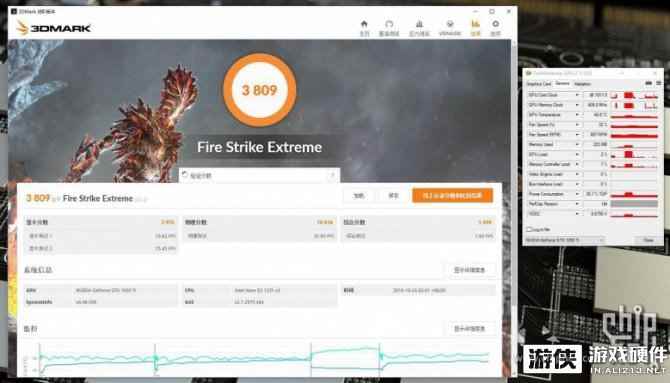Click the 3DMark window vertical scrollbar
Viewport: 670px width, 383px height.
pos(514,205)
